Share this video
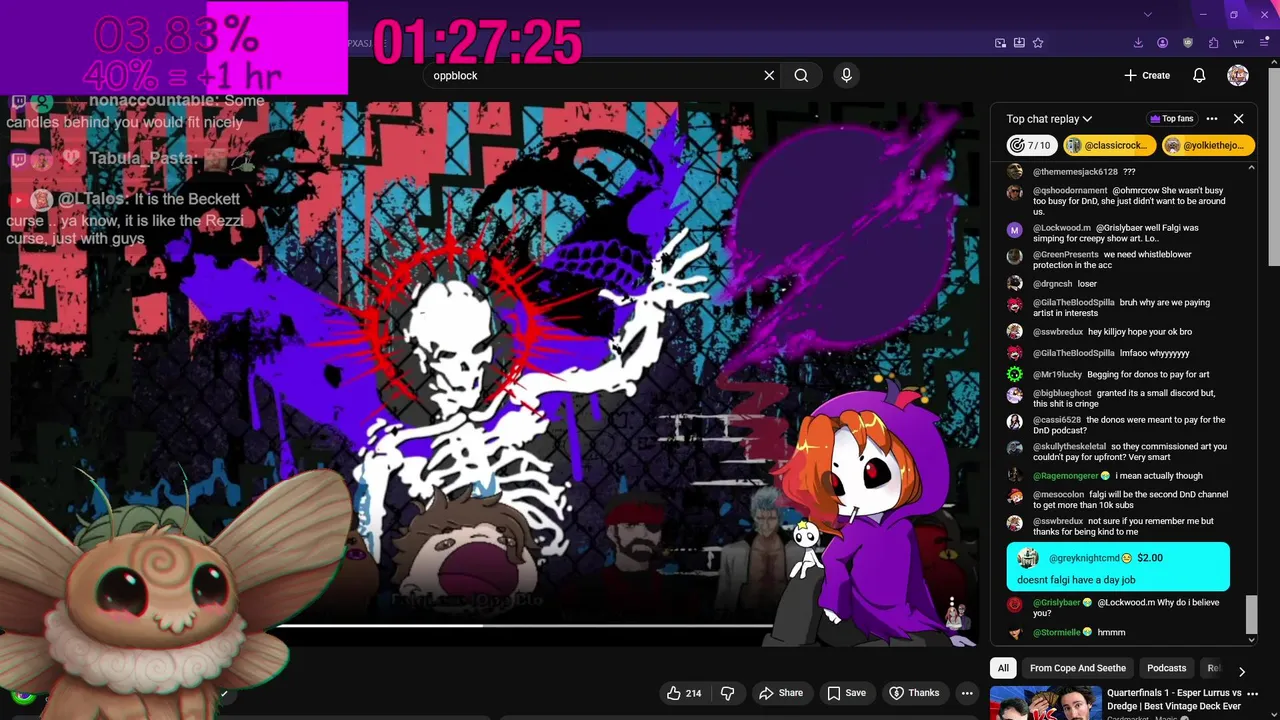This screenshot has width=1280, height=720. point(780,693)
